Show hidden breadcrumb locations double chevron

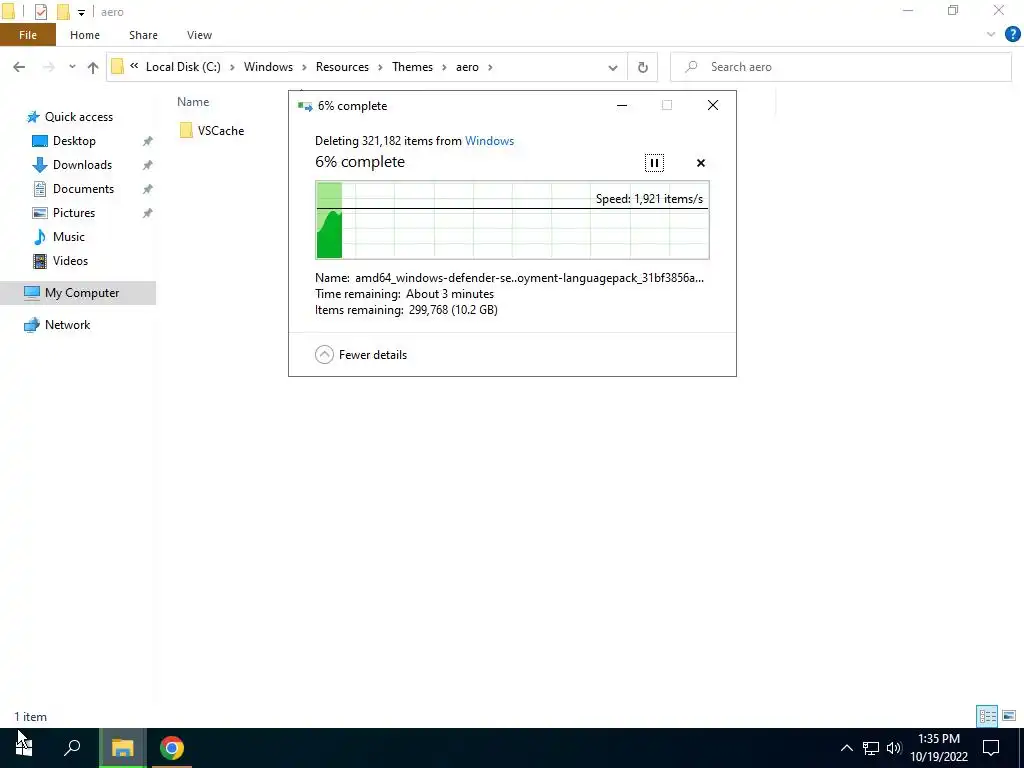tap(134, 66)
